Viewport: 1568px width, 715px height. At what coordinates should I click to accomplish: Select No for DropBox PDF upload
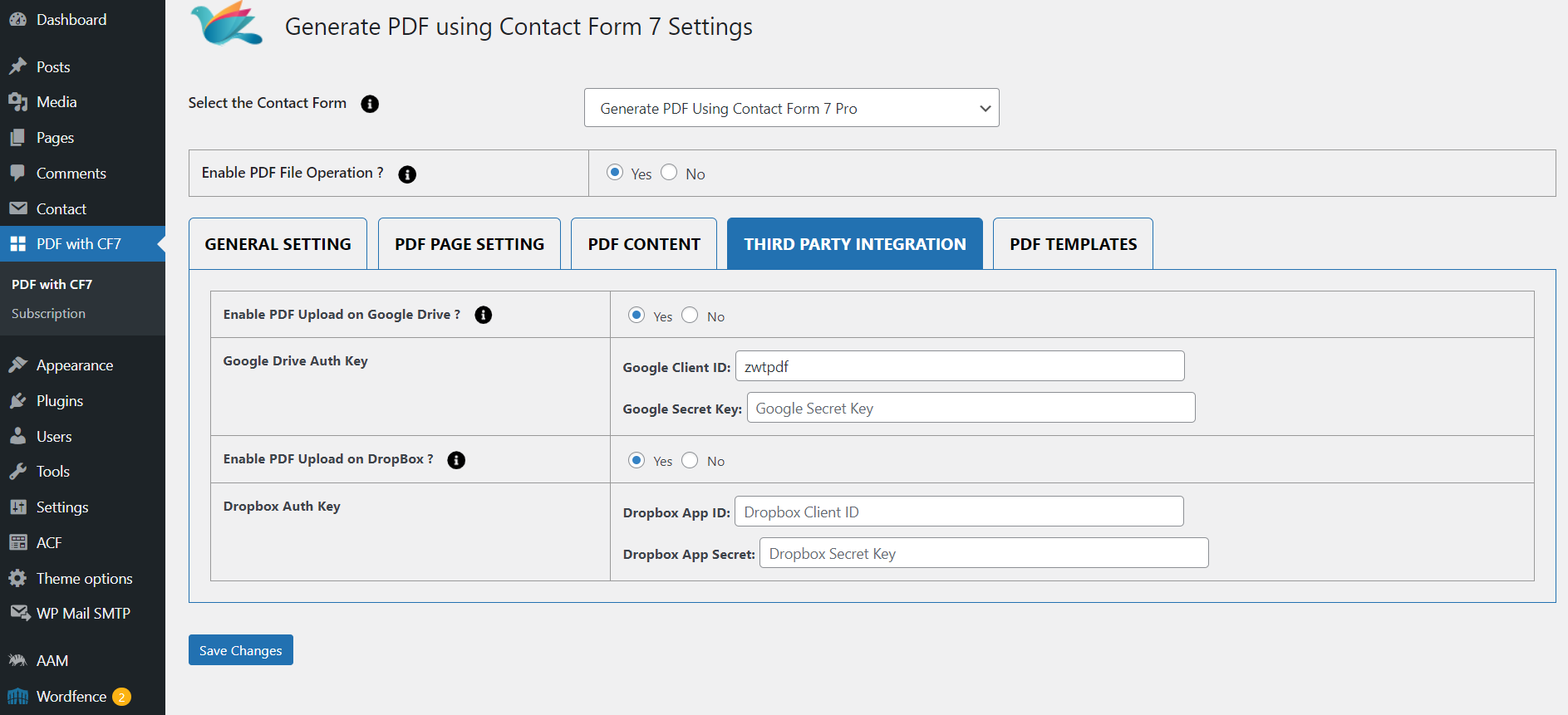pos(690,460)
